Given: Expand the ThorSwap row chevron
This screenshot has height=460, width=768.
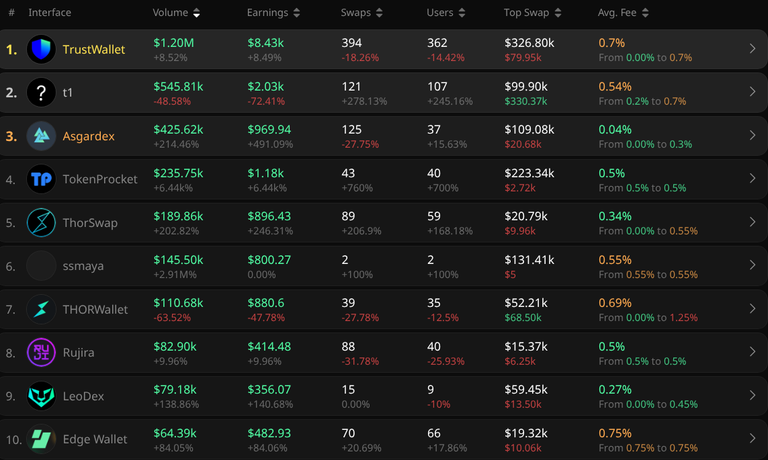Looking at the screenshot, I should click(x=752, y=222).
